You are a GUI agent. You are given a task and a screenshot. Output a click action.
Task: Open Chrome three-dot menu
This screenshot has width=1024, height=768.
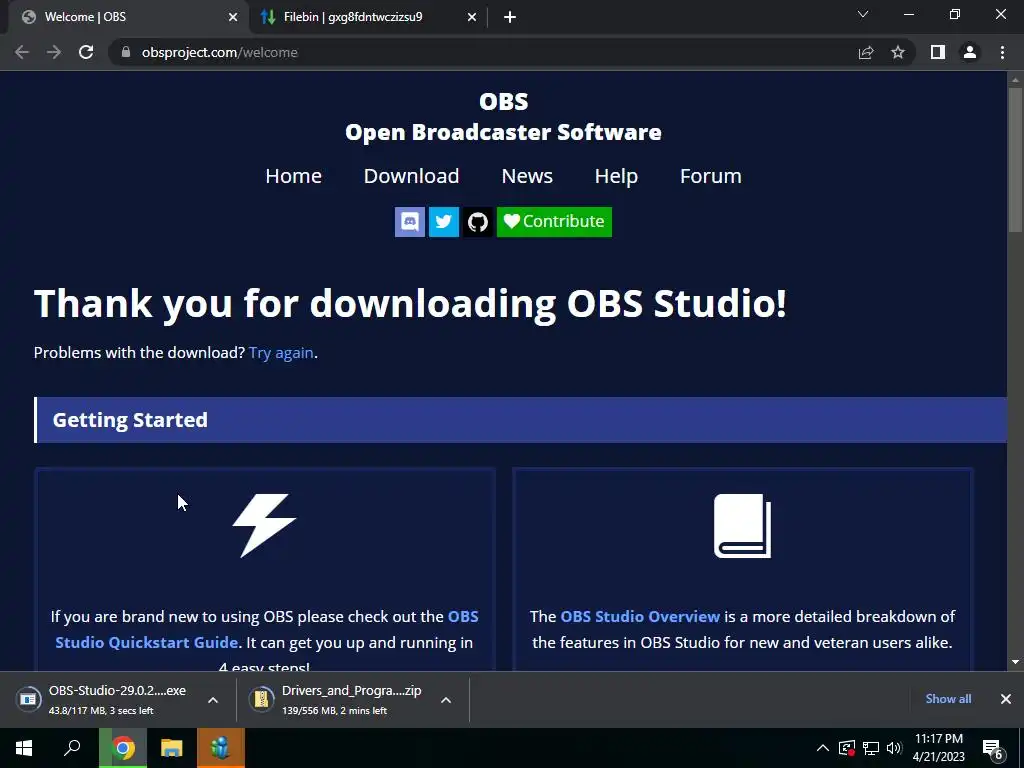tap(1002, 52)
